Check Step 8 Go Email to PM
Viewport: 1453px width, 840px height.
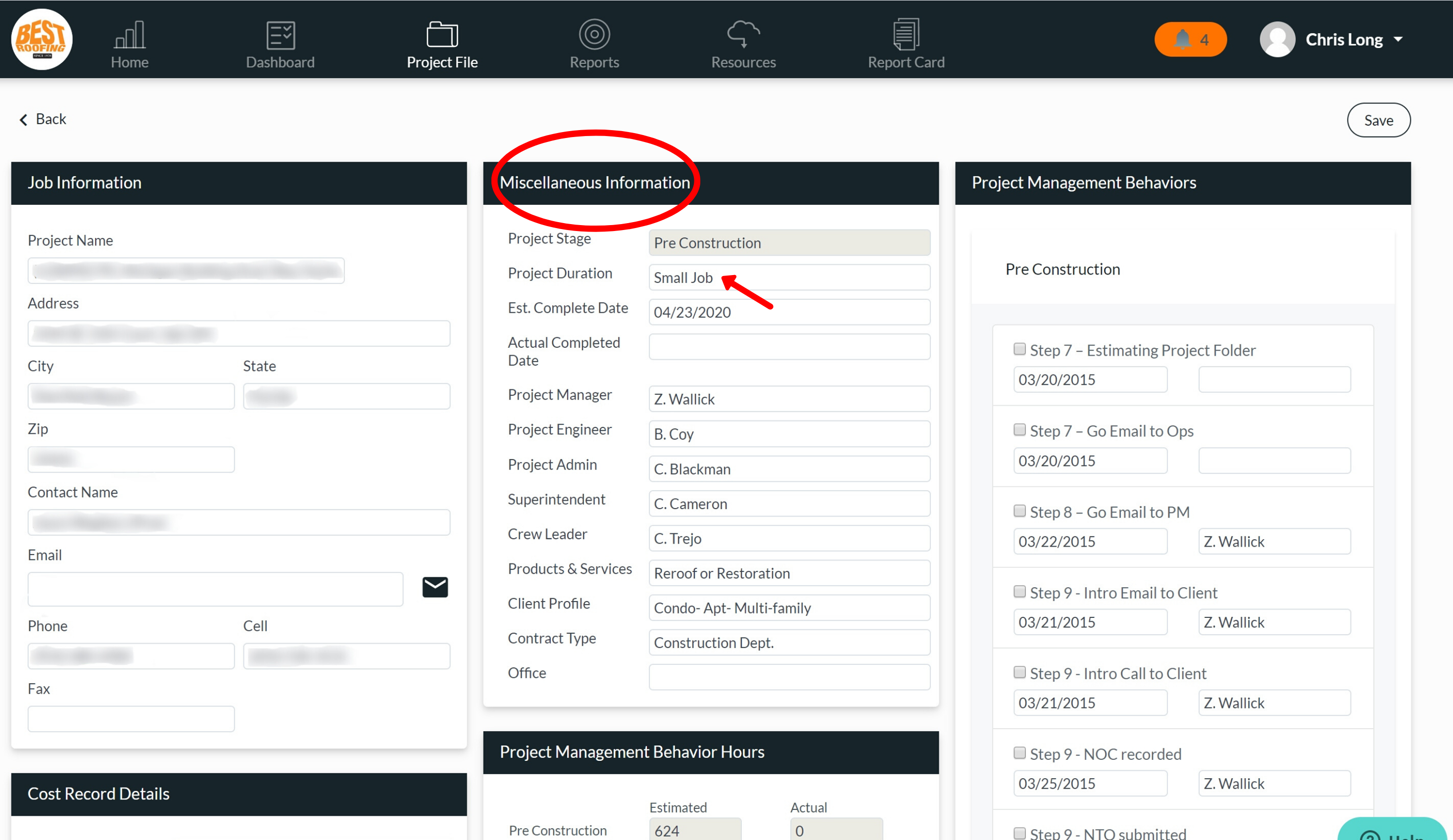(1019, 511)
